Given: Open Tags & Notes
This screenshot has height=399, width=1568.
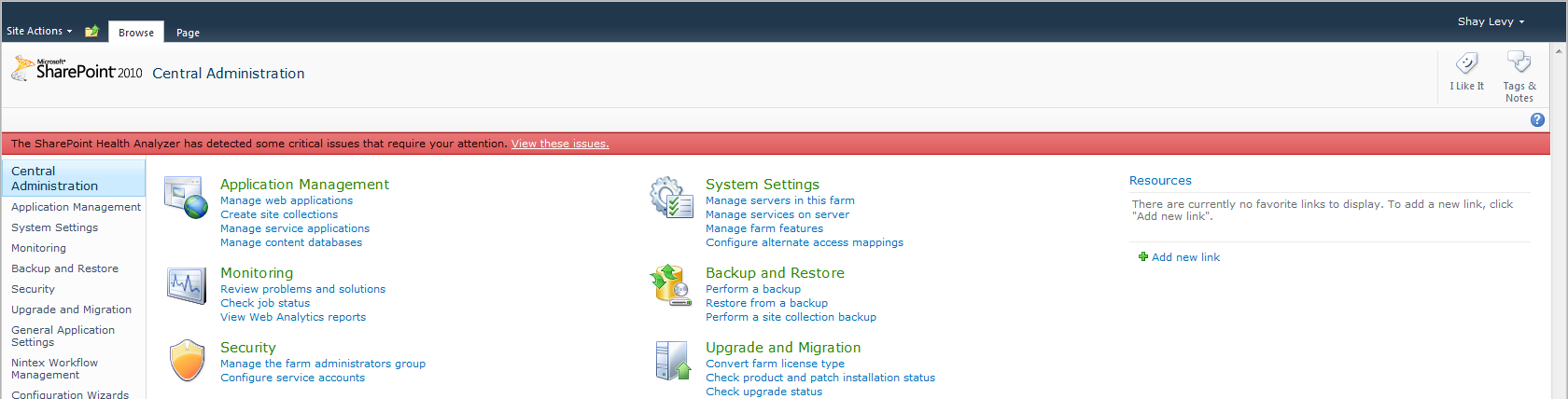Looking at the screenshot, I should click(1519, 76).
